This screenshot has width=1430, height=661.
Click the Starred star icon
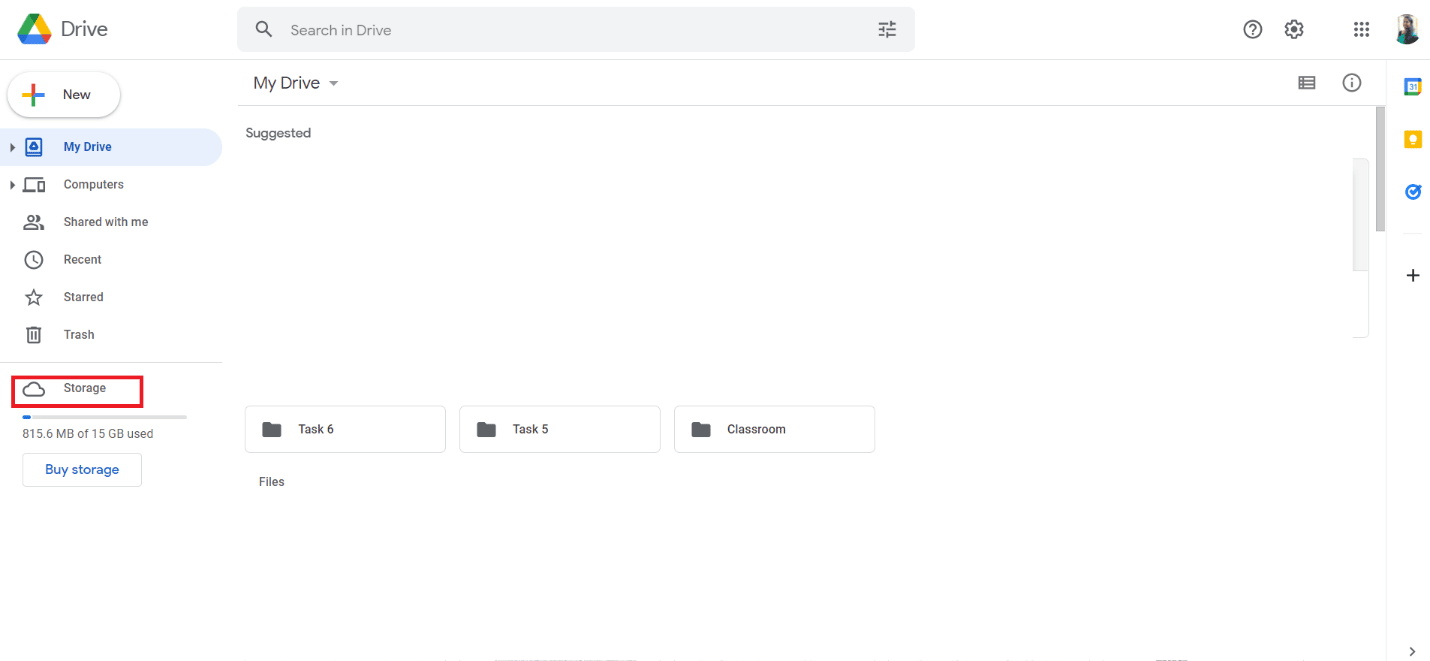(34, 297)
